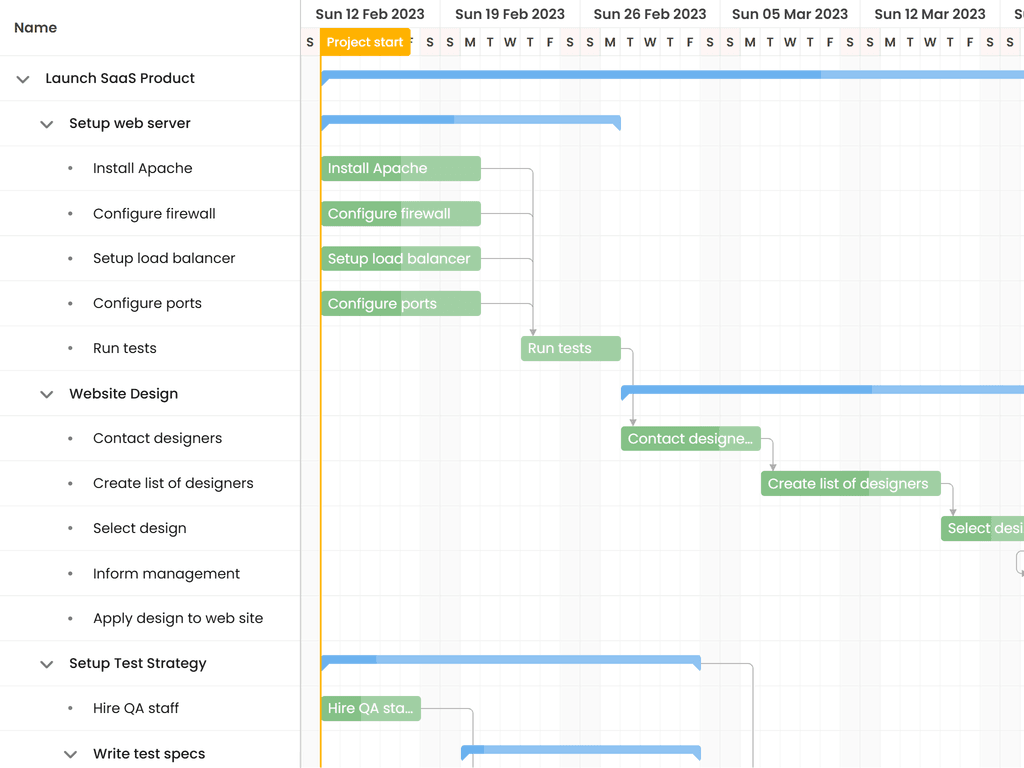Click the Sun 05 Mar 2023 week header
The height and width of the screenshot is (768, 1024).
(x=789, y=14)
